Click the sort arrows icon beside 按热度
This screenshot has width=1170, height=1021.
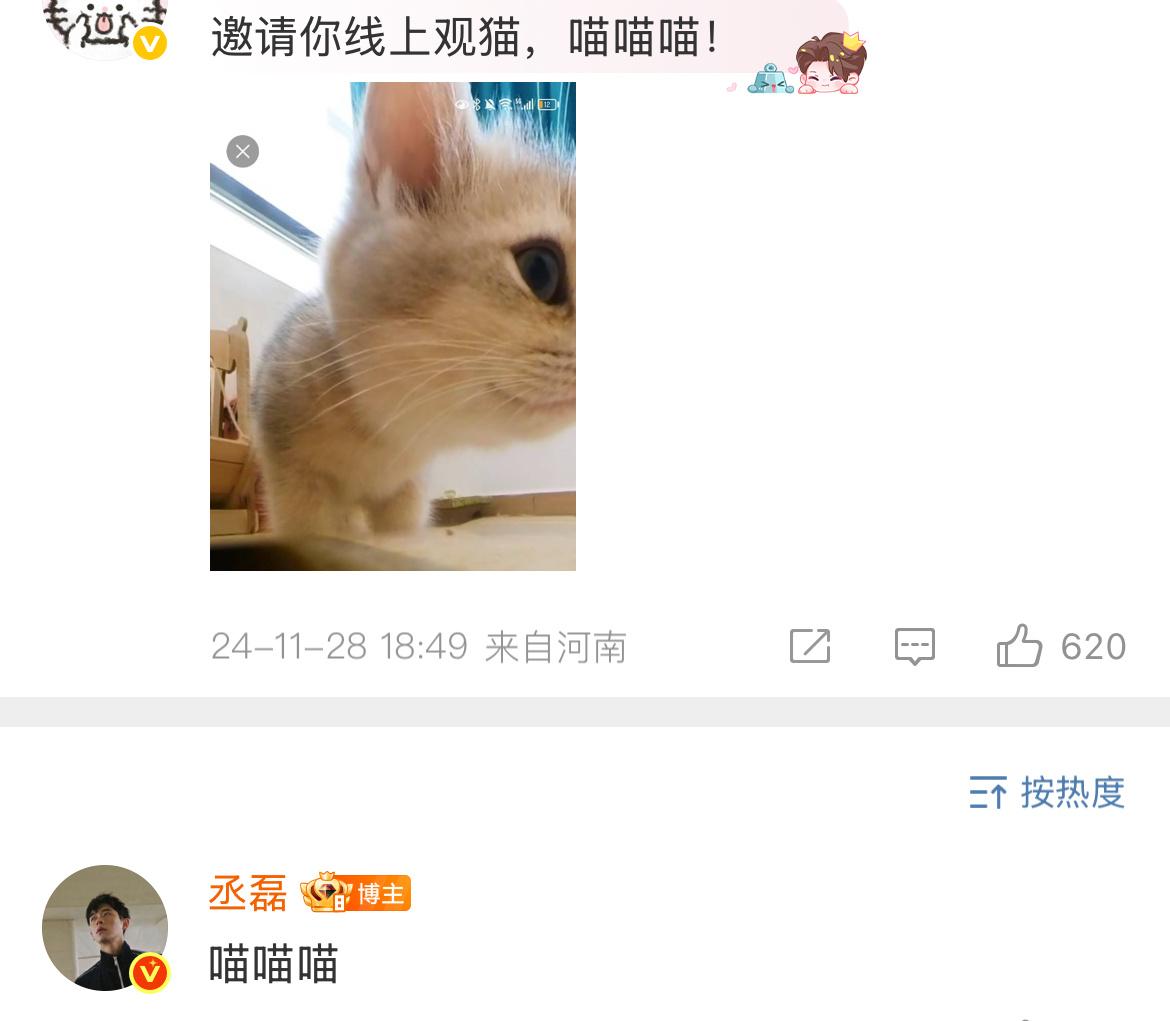tap(988, 793)
